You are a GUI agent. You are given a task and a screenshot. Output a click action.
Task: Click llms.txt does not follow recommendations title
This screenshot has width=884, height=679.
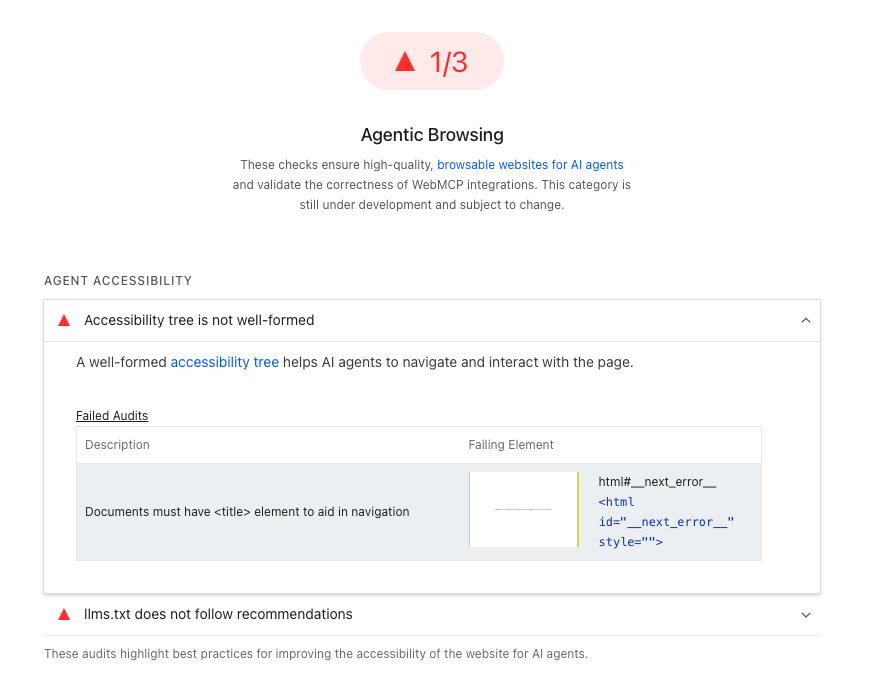pyautogui.click(x=218, y=614)
